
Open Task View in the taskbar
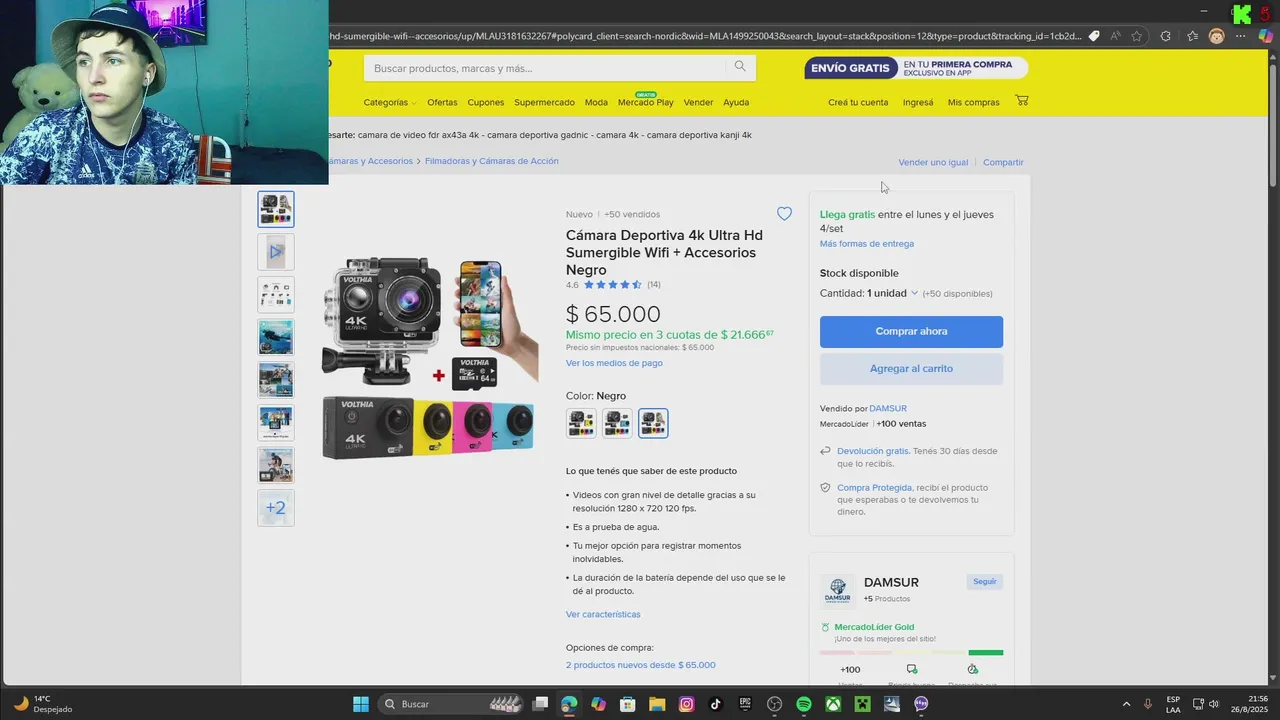coord(540,704)
